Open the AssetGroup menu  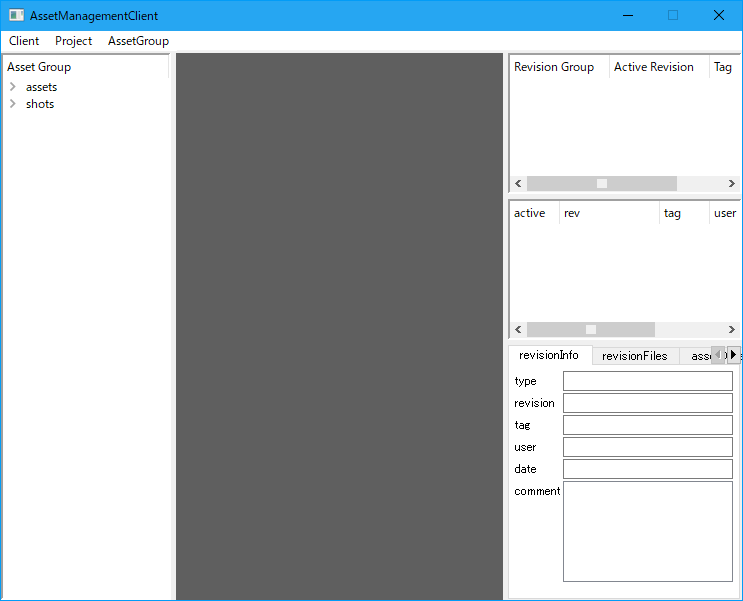(138, 41)
